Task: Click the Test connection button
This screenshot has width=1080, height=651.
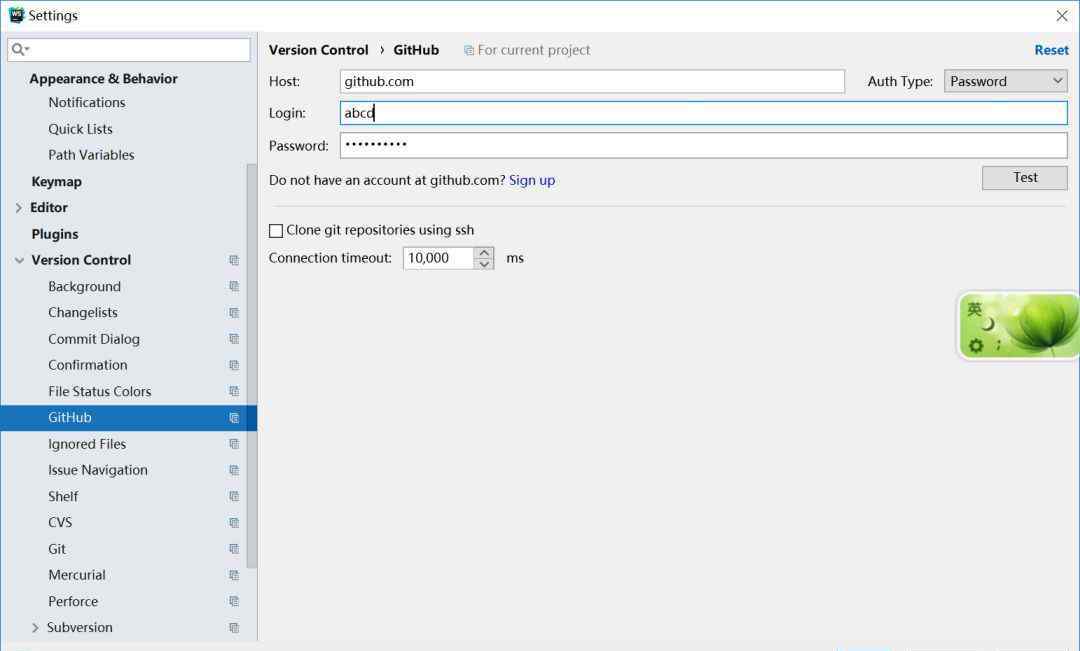Action: [1025, 178]
